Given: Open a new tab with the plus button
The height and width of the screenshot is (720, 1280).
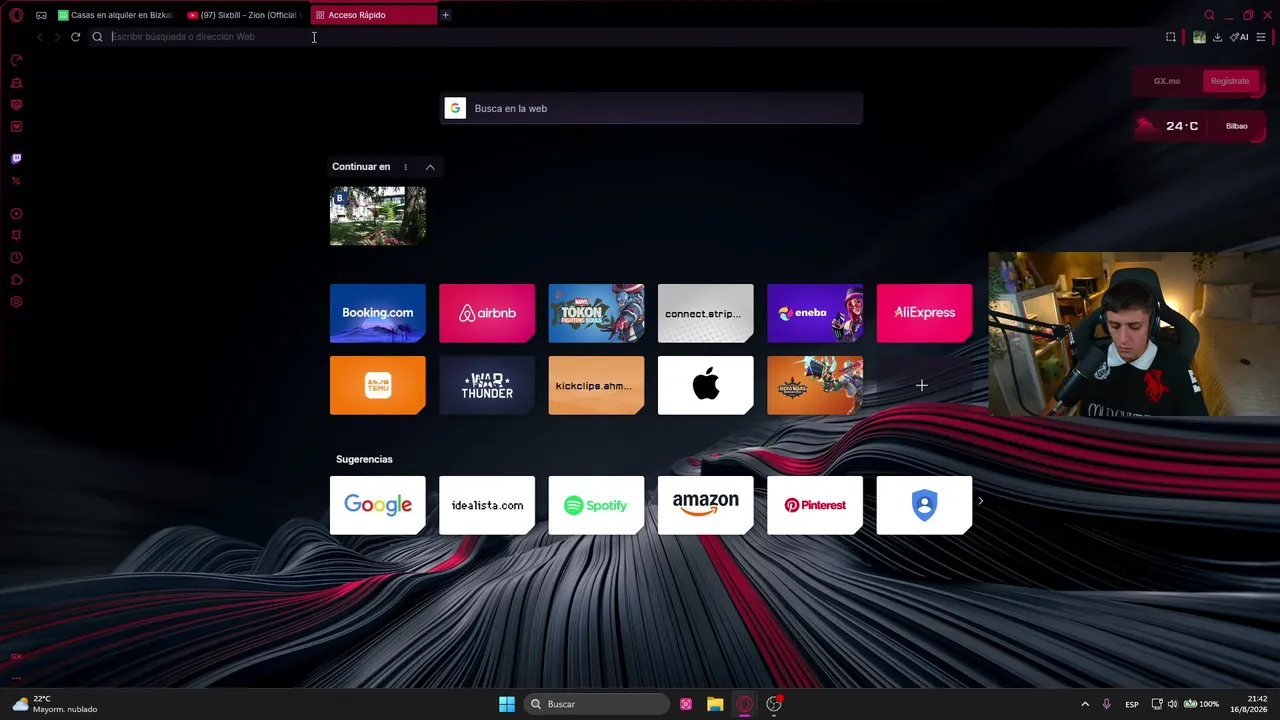Looking at the screenshot, I should [x=446, y=15].
